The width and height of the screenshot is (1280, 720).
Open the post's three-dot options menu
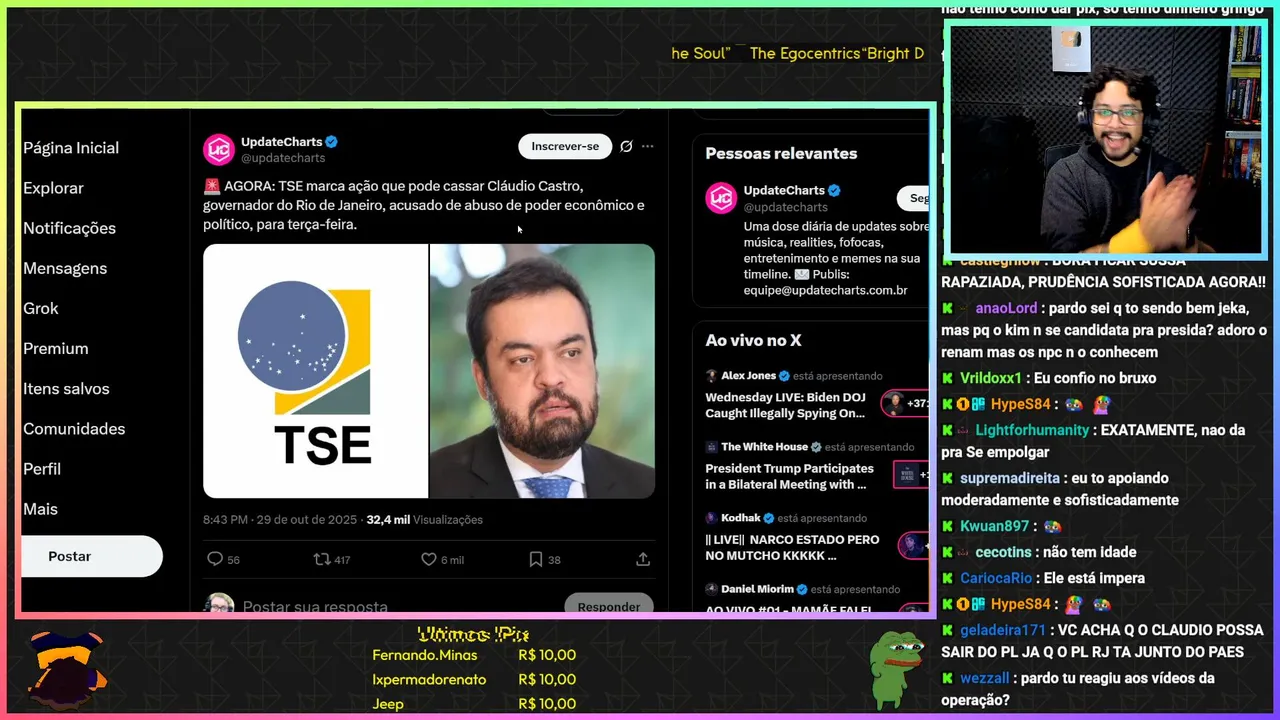pyautogui.click(x=647, y=146)
